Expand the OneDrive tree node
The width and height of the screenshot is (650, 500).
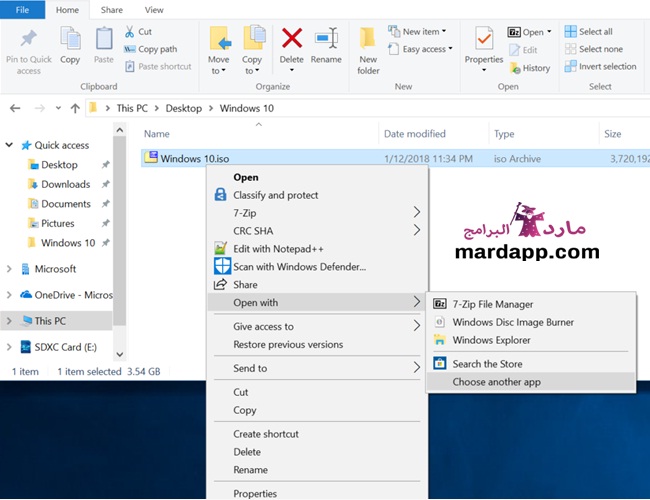point(9,295)
